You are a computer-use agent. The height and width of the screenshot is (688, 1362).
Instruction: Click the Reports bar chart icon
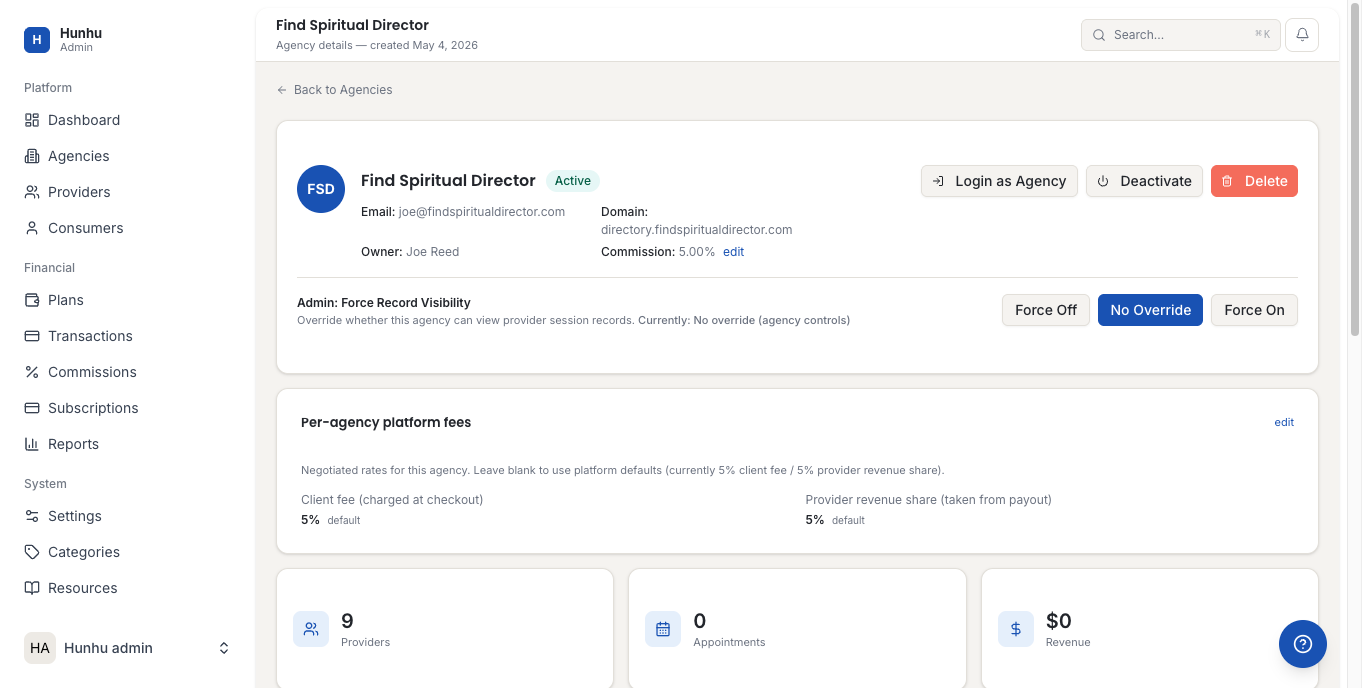(x=32, y=444)
